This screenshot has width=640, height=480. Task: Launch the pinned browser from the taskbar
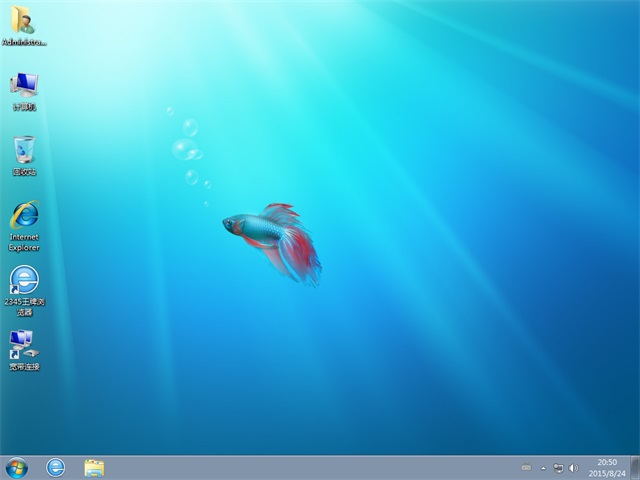[x=56, y=467]
